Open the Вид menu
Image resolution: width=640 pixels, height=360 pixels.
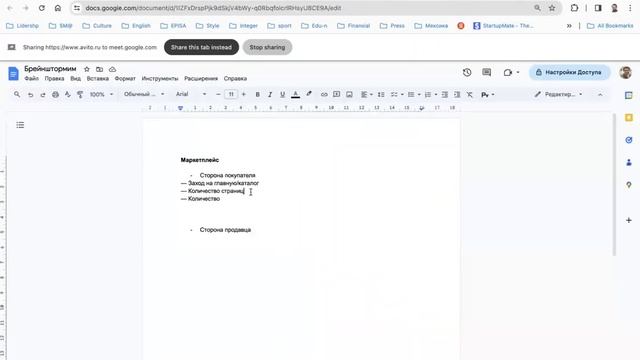point(76,78)
